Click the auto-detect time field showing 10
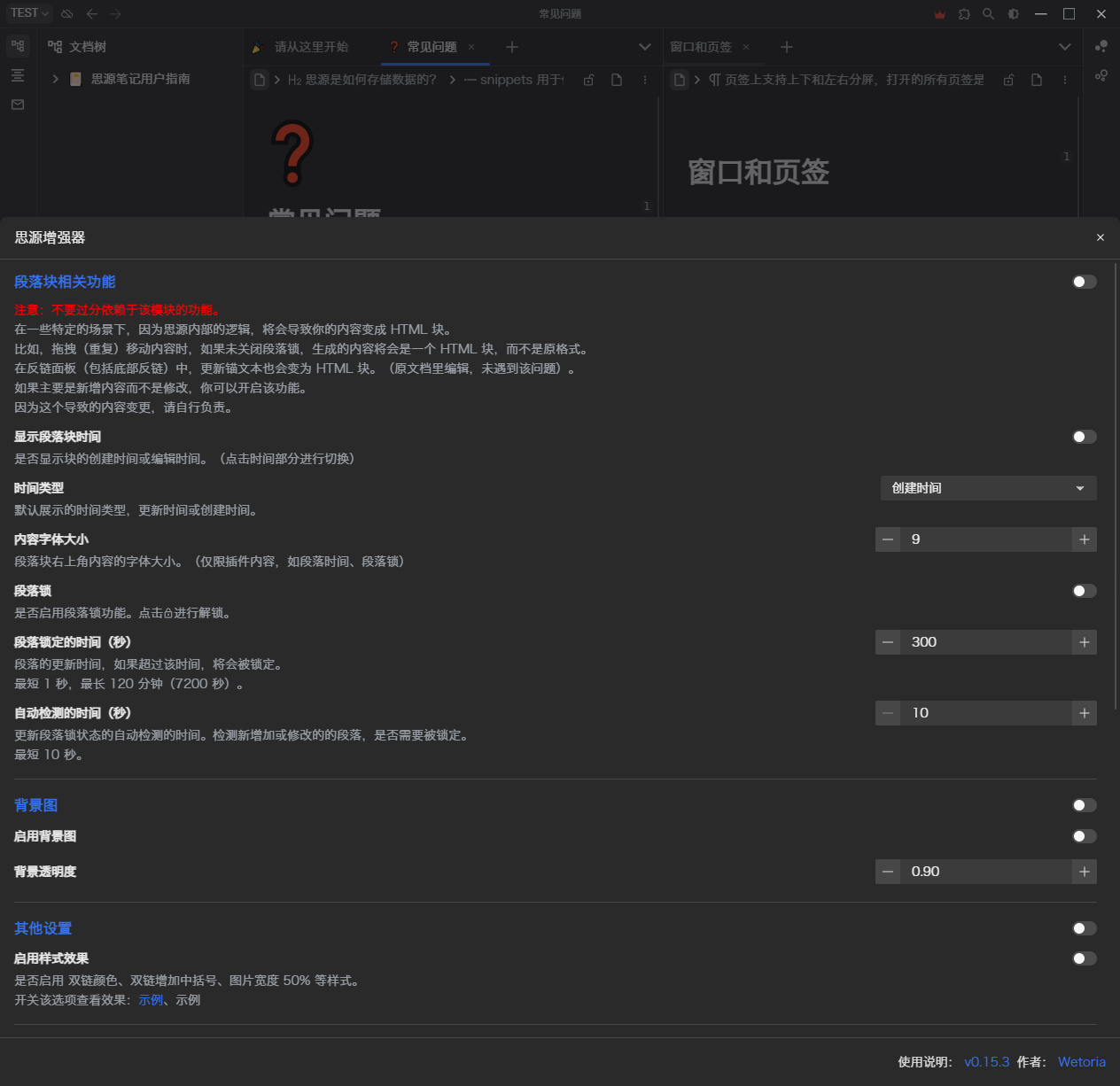This screenshot has width=1120, height=1086. (986, 713)
